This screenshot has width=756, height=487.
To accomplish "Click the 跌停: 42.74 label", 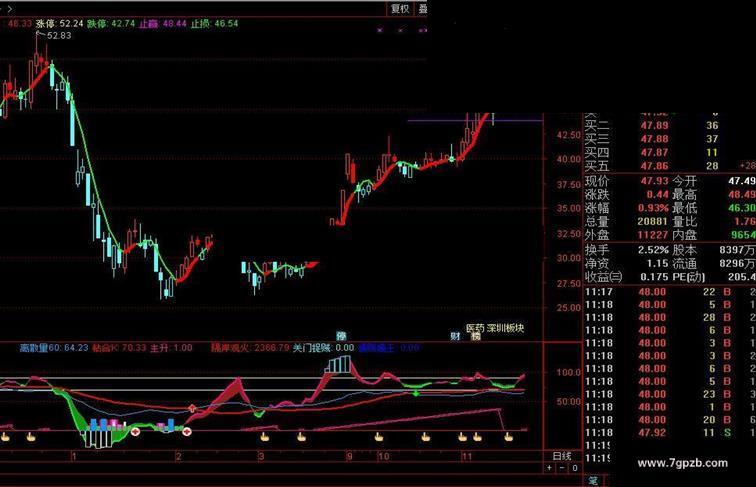I will tap(111, 23).
